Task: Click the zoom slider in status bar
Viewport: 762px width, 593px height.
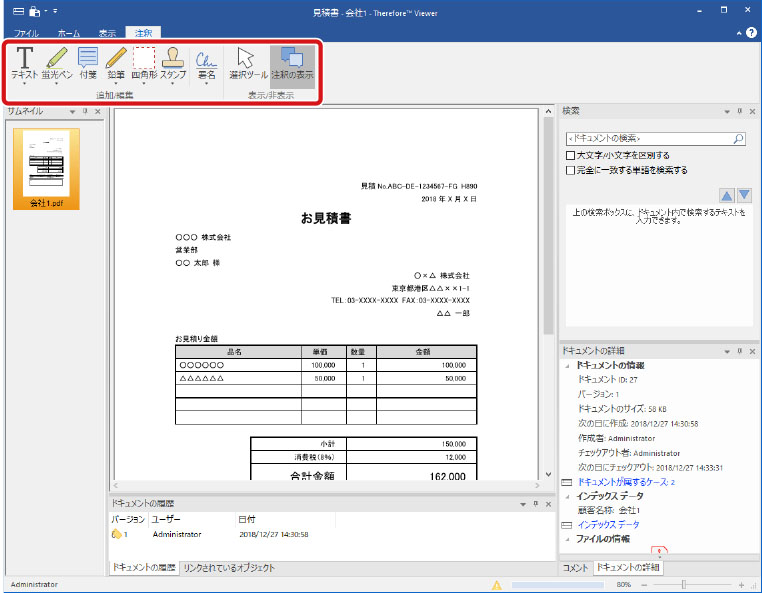Action: (682, 584)
